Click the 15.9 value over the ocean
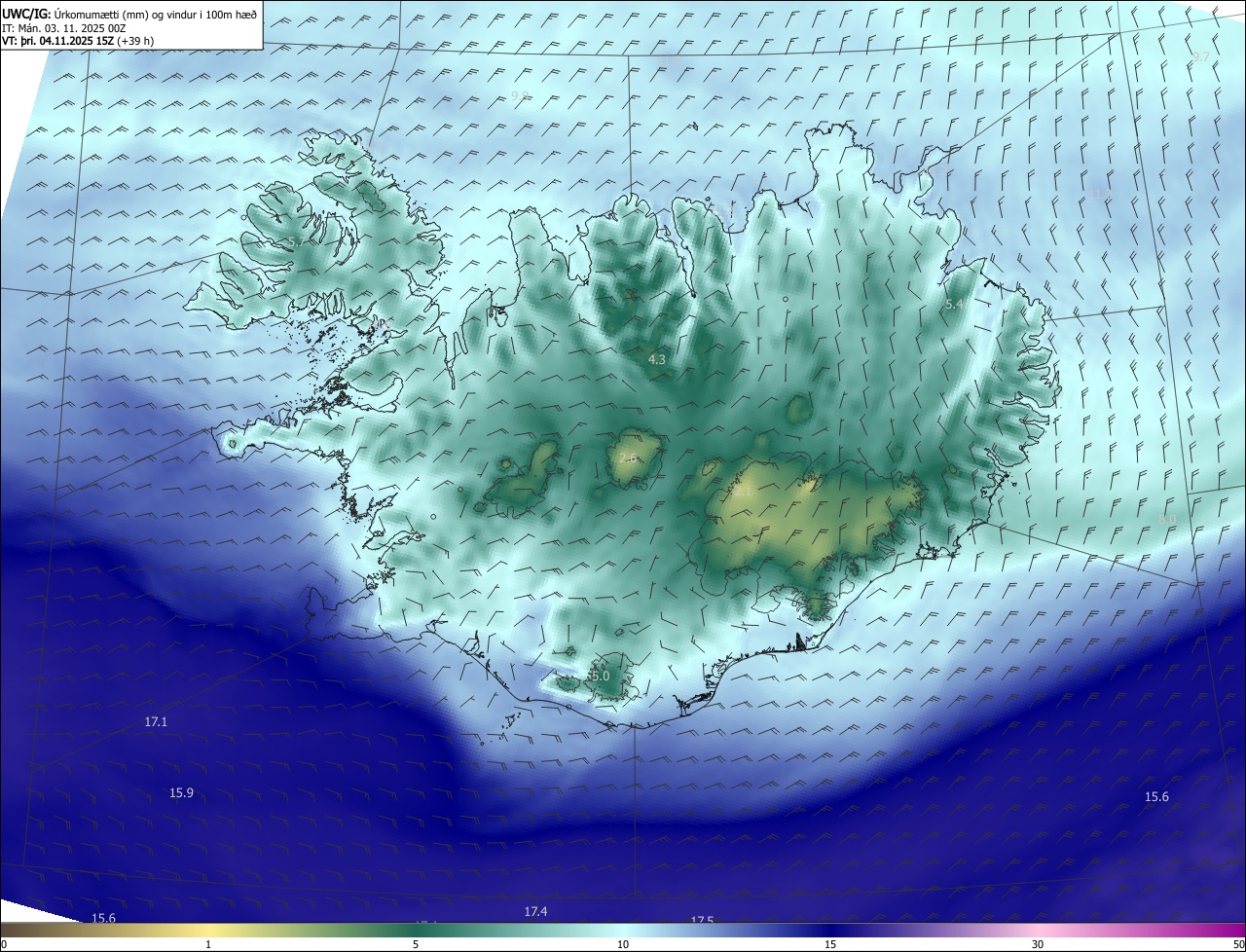The image size is (1246, 952). click(x=181, y=793)
